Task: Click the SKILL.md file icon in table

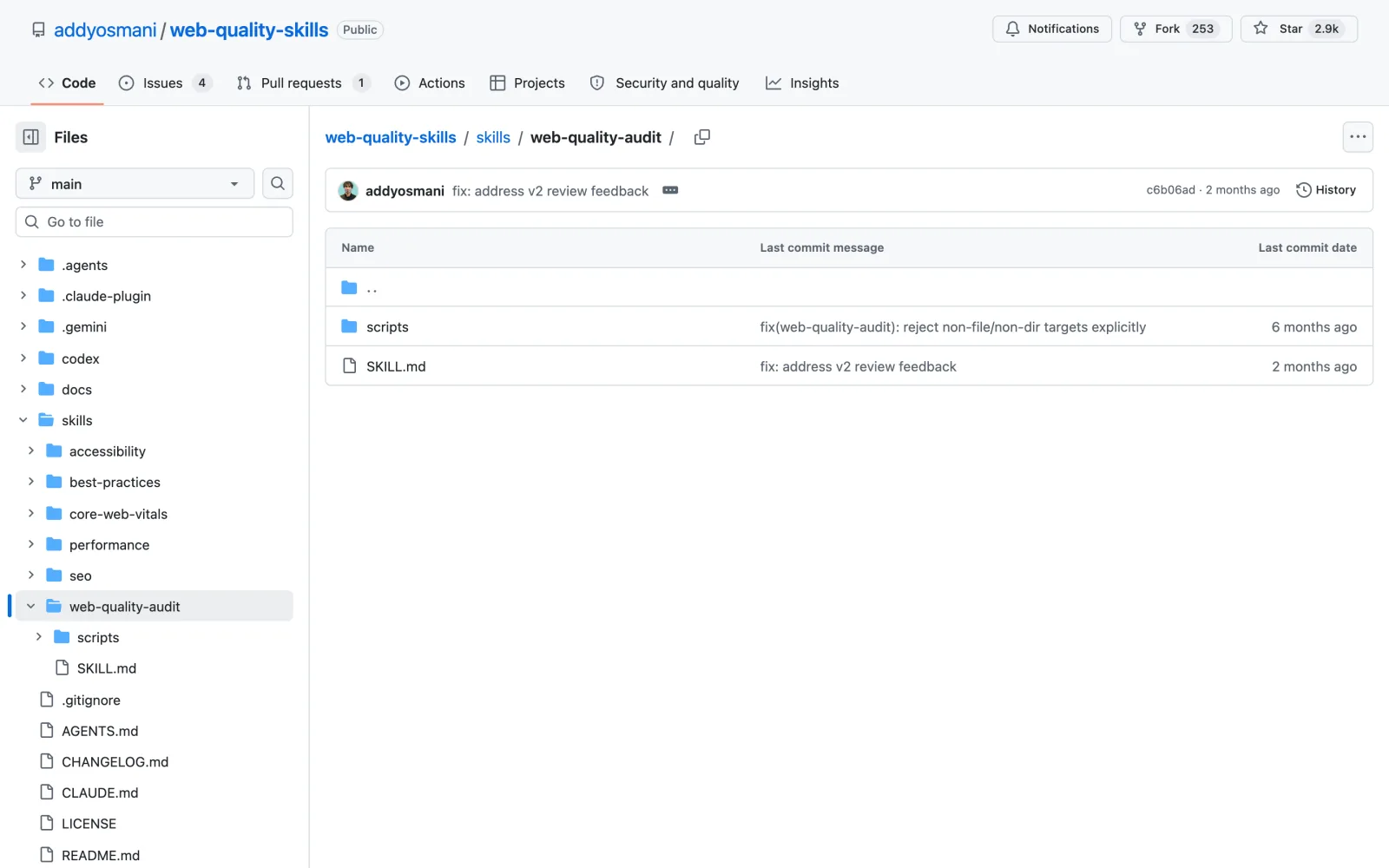Action: pyautogui.click(x=350, y=366)
